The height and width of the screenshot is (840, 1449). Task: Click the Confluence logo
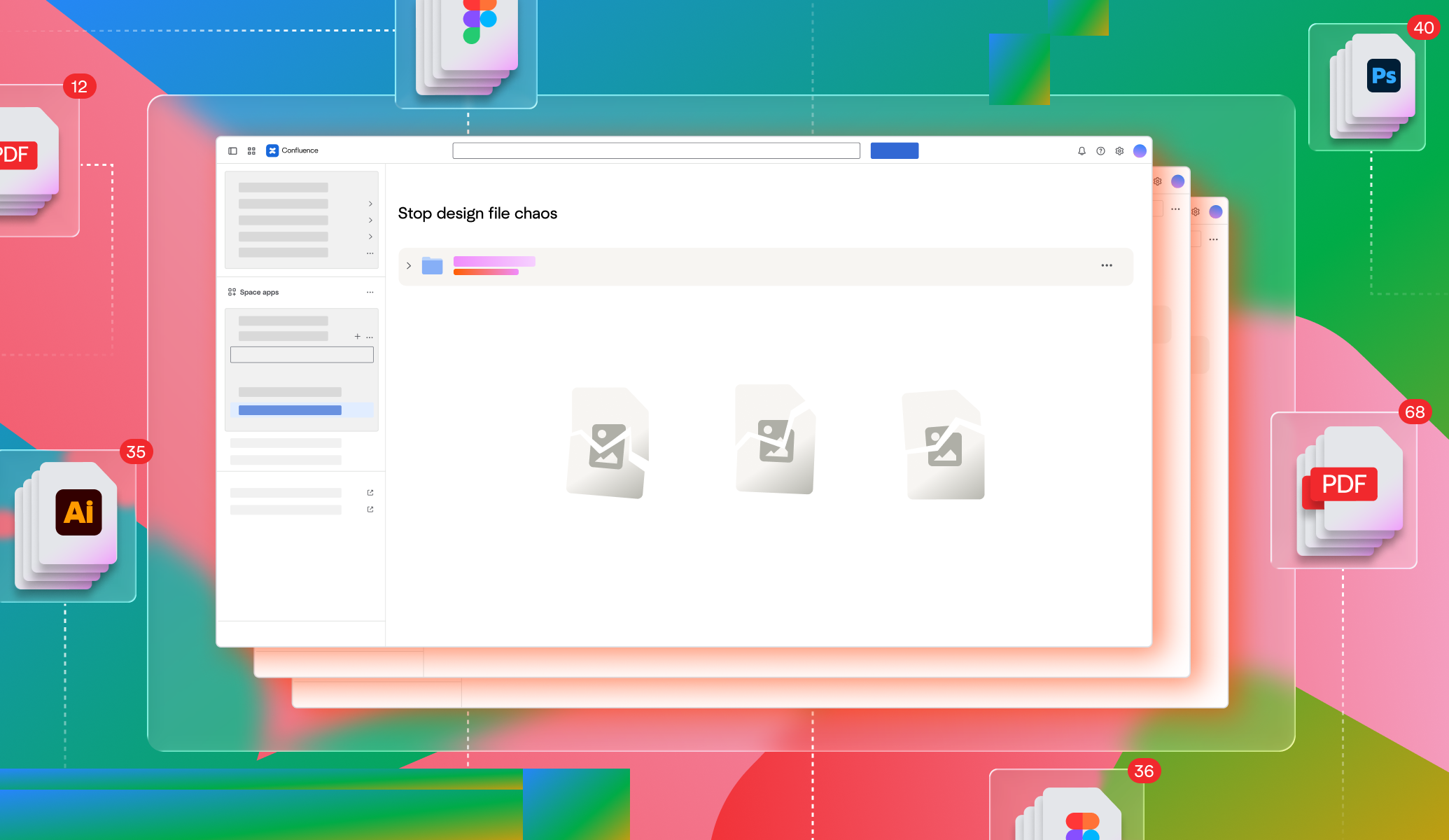(x=272, y=150)
